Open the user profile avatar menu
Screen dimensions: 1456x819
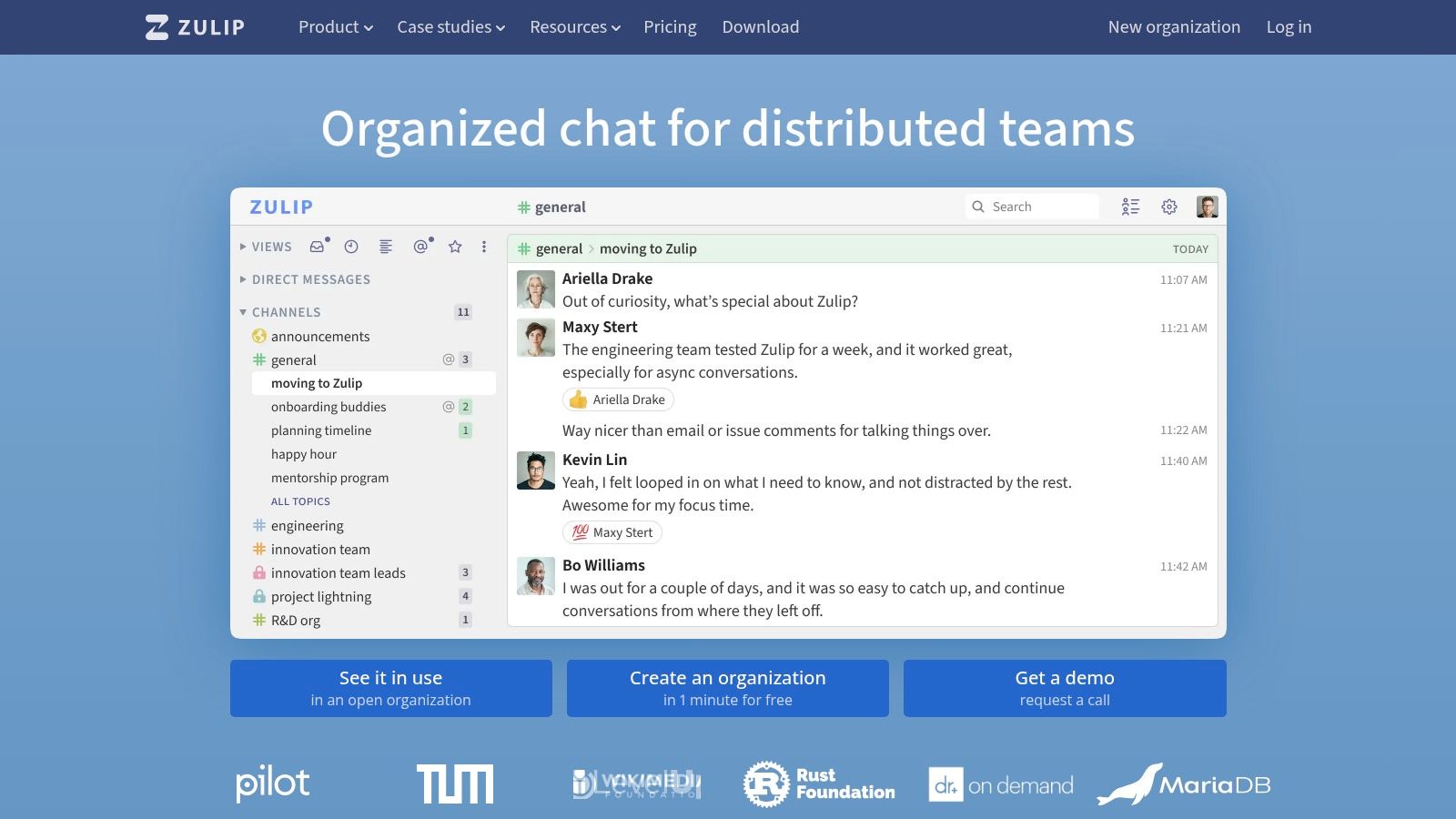point(1208,207)
